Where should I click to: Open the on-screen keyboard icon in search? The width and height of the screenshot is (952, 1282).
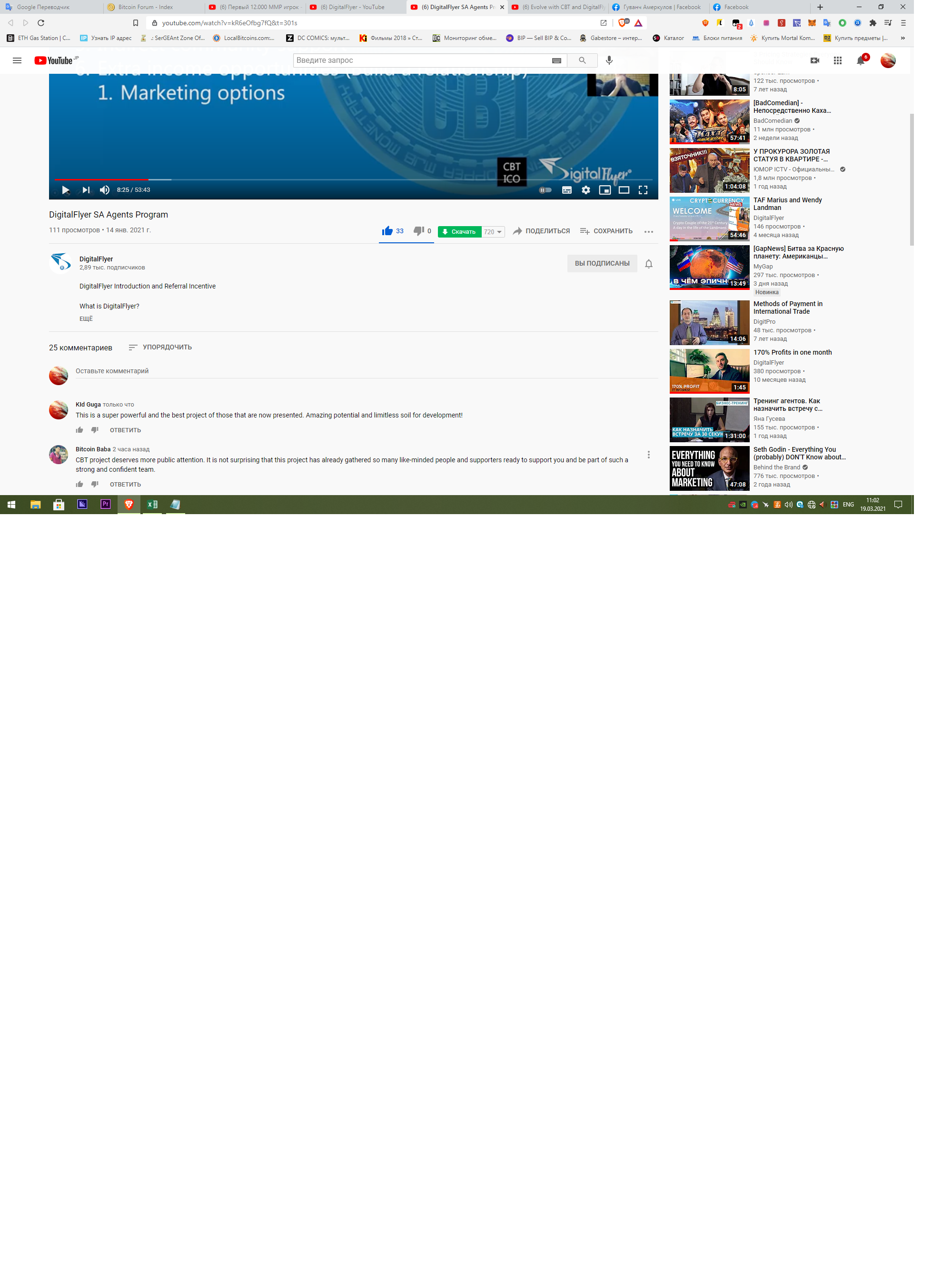click(x=556, y=60)
